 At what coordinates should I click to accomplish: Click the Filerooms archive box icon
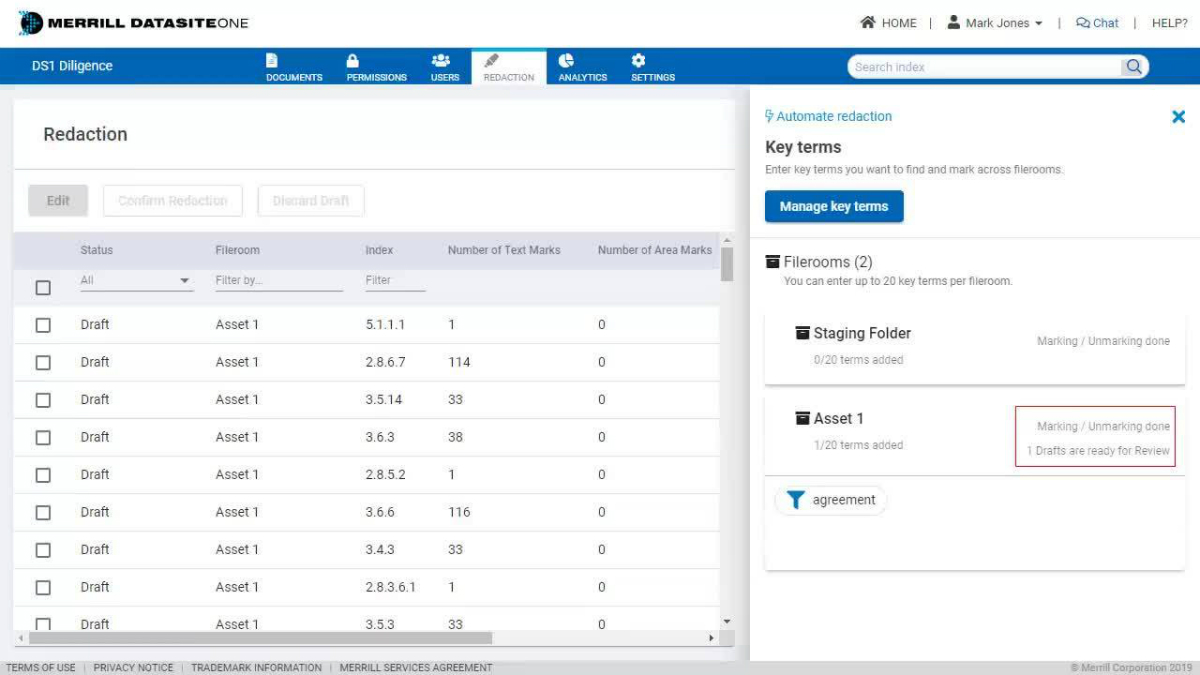773,262
